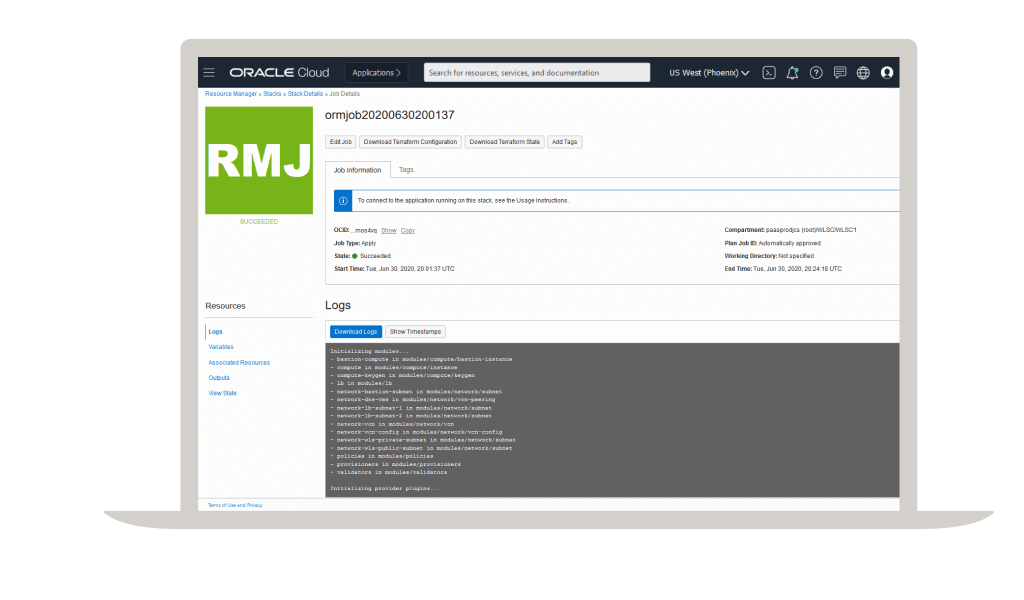Viewport: 1024px width, 600px height.
Task: Click the job title ormjob20200630200137
Action: [390, 115]
